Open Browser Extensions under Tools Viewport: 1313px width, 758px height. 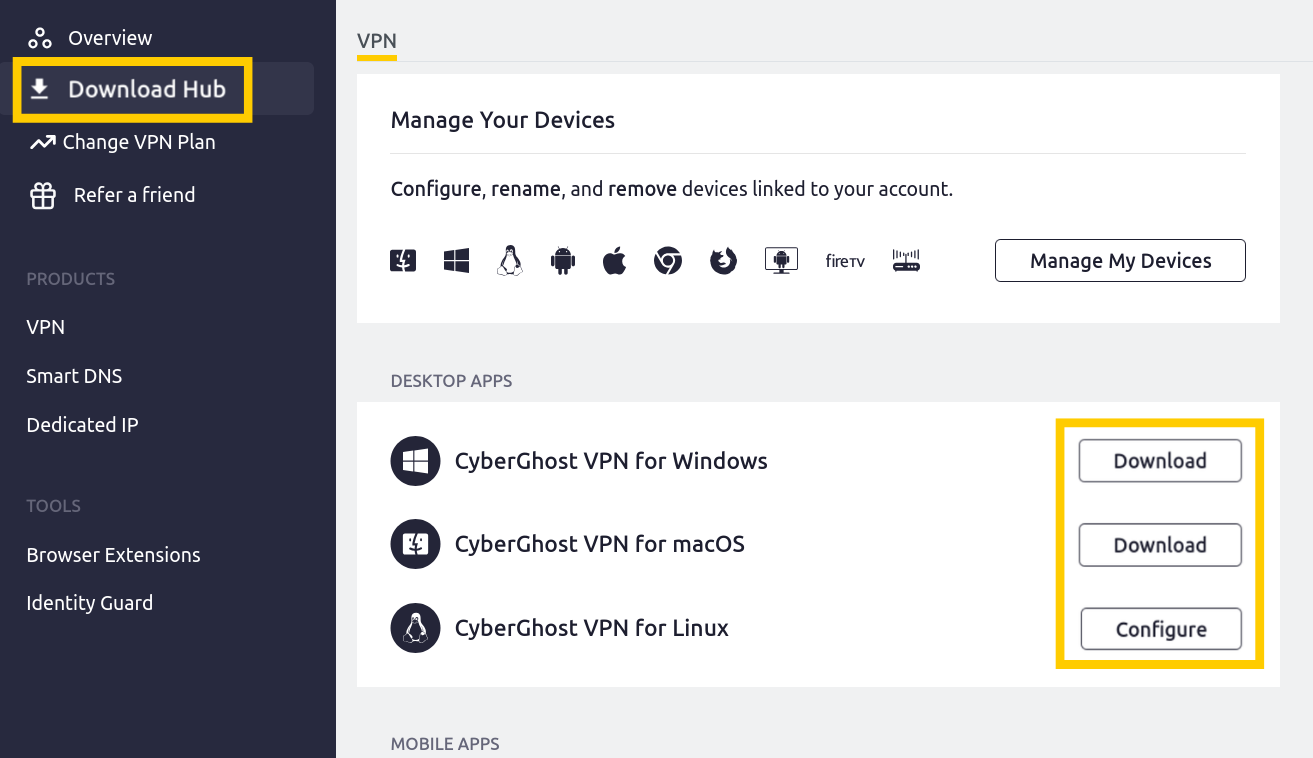tap(113, 555)
